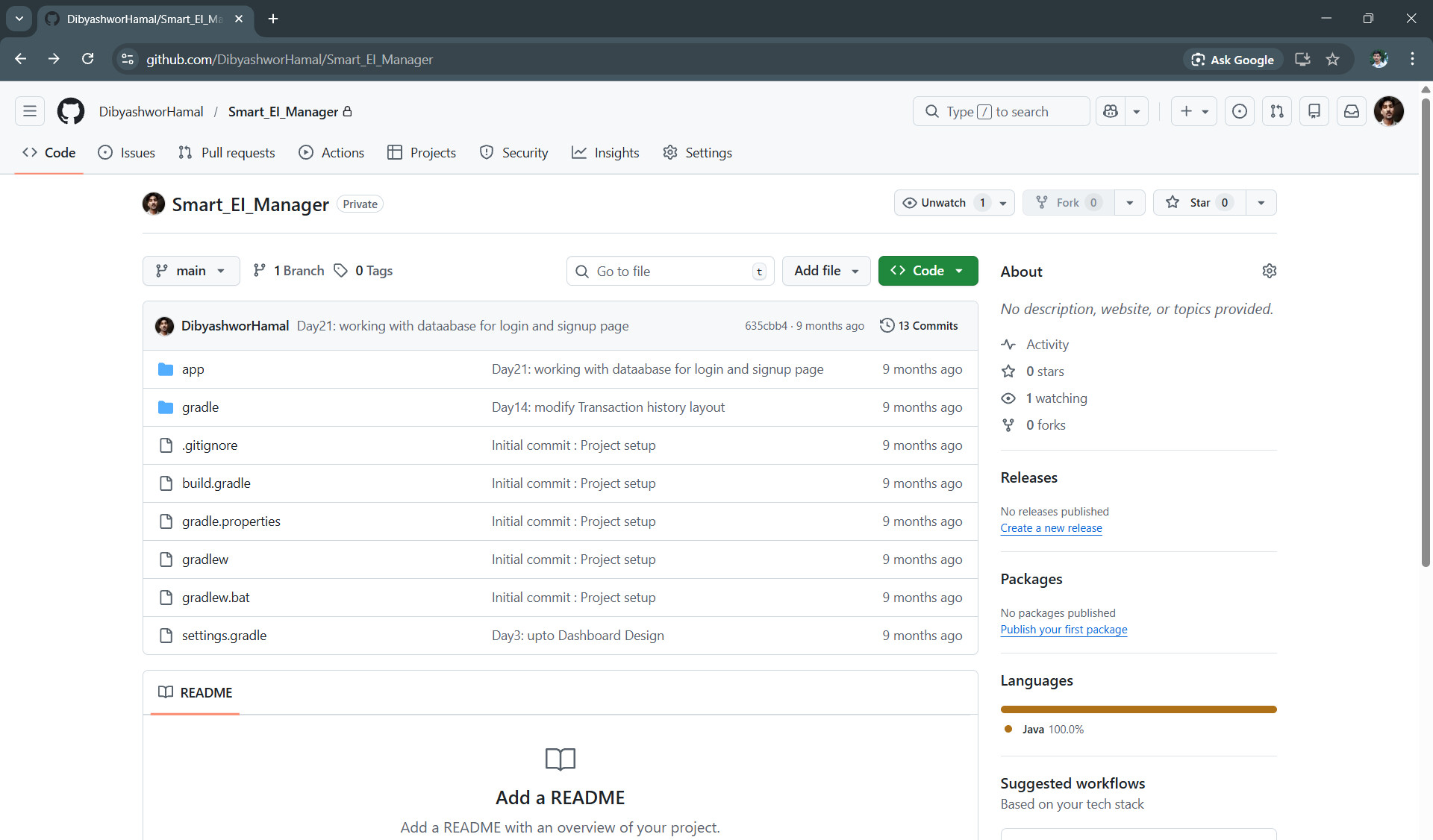Click the Go to file field
The width and height of the screenshot is (1433, 840).
click(x=669, y=272)
